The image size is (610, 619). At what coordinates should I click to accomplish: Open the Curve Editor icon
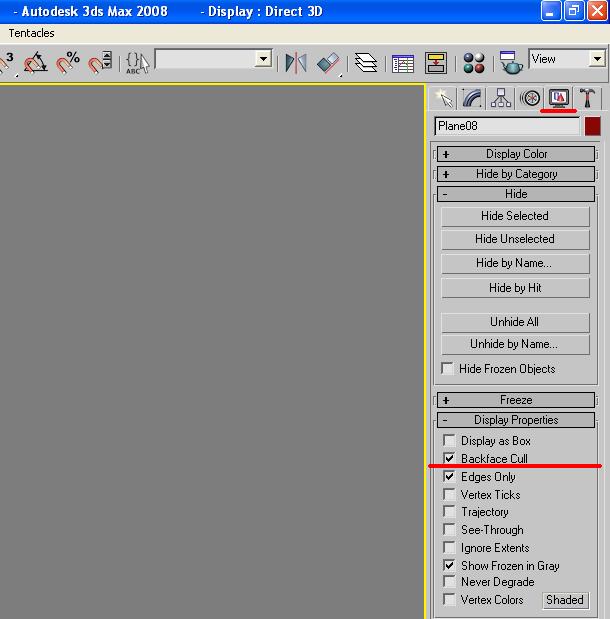click(403, 63)
